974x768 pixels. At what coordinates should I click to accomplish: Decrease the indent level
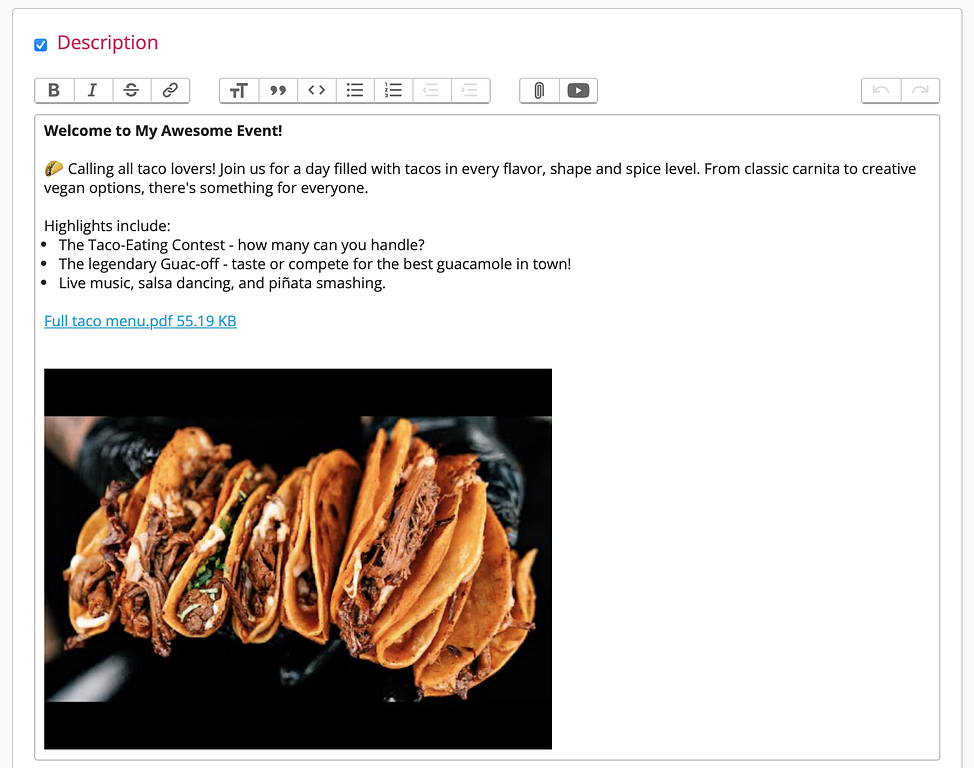(x=432, y=90)
